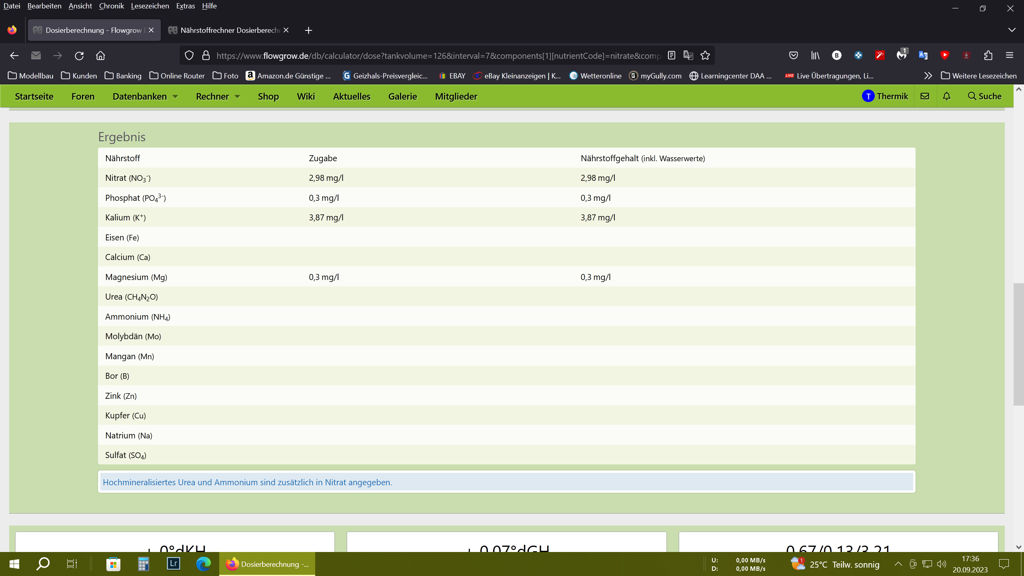
Task: Reload the page with the refresh icon
Action: [79, 56]
